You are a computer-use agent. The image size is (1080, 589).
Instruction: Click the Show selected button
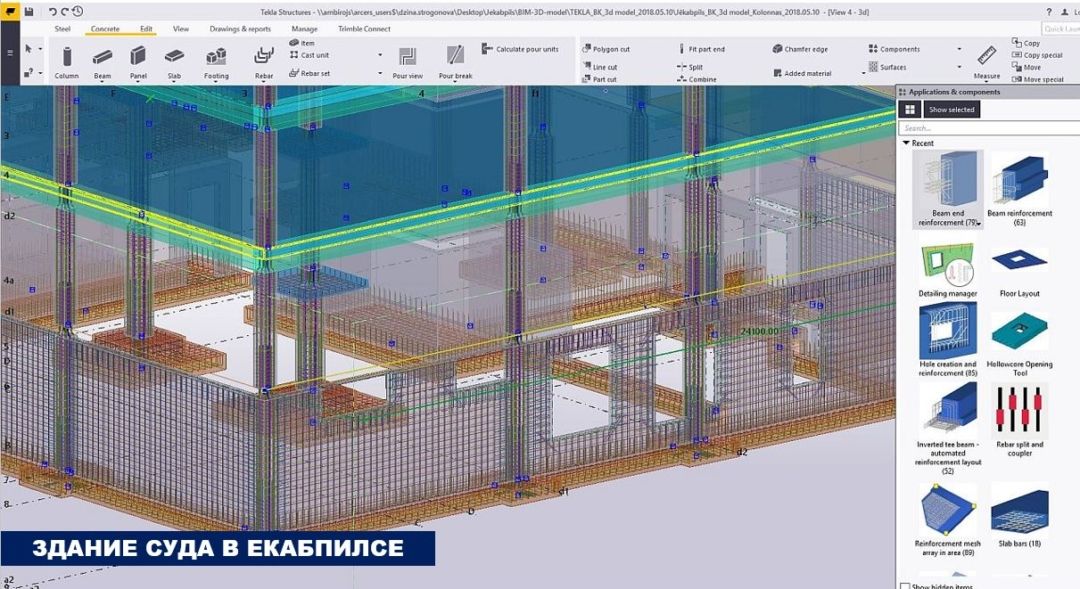[951, 110]
